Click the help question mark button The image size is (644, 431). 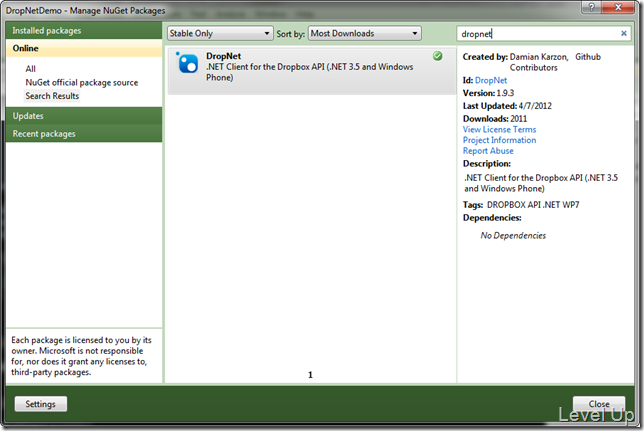click(x=591, y=7)
